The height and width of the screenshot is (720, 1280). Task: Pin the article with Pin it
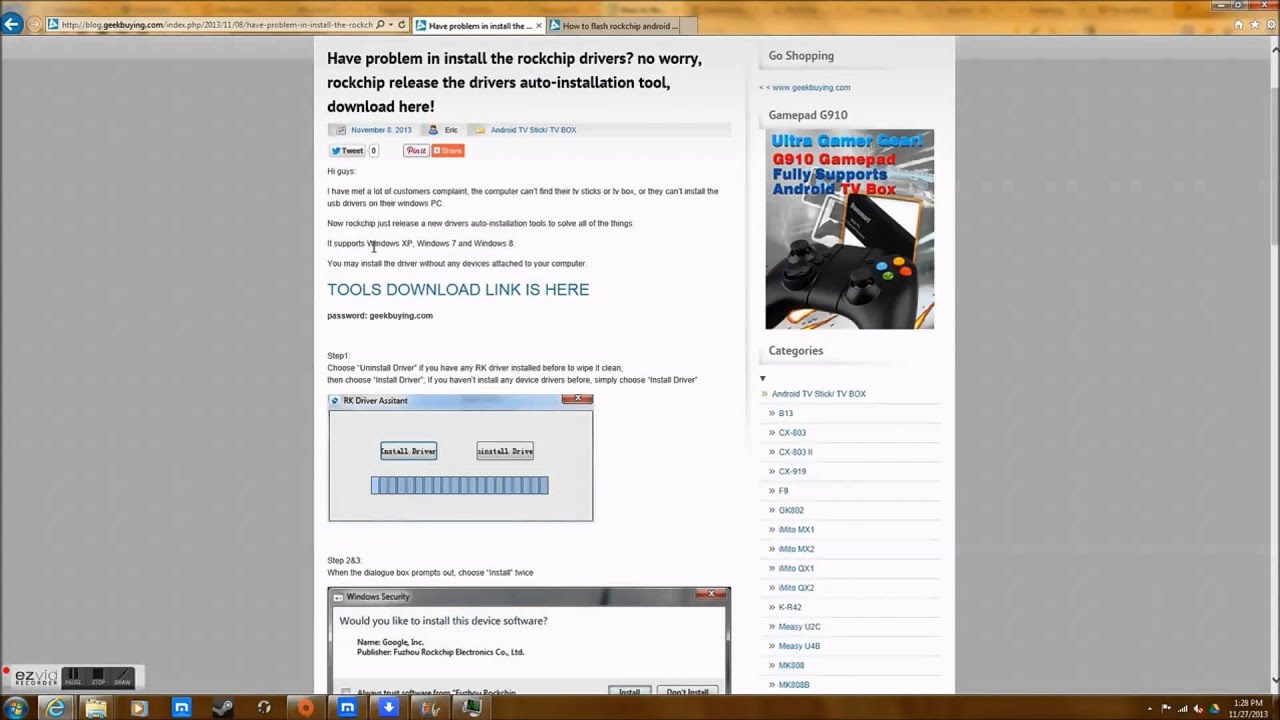coord(416,151)
